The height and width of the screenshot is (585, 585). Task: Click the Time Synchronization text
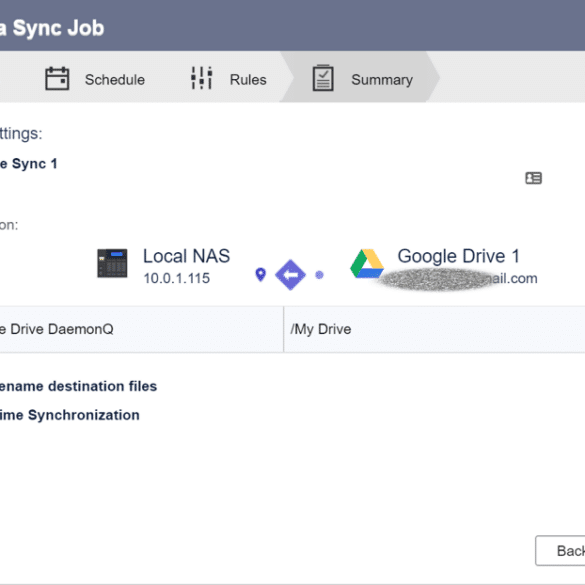[x=70, y=415]
